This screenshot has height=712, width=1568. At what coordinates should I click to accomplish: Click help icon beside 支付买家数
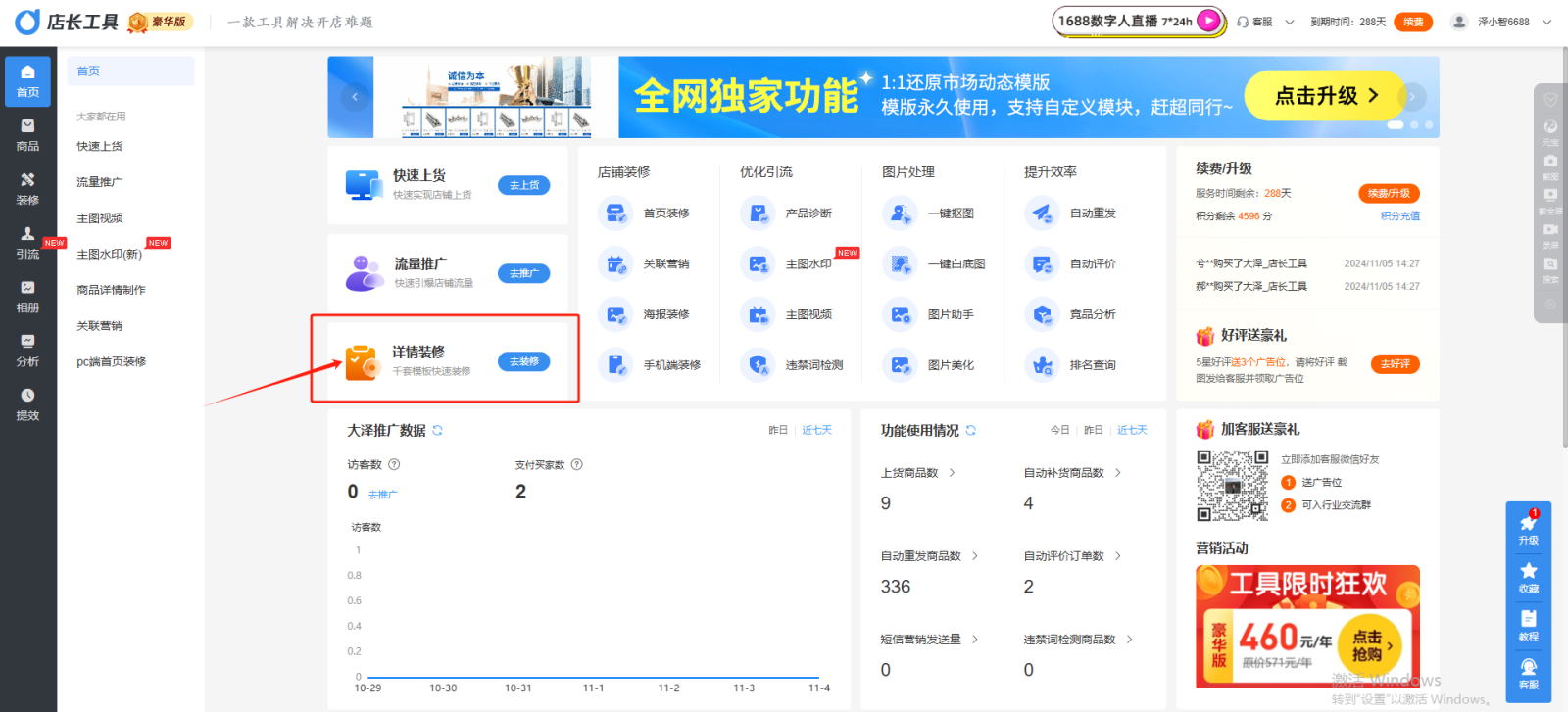click(577, 464)
